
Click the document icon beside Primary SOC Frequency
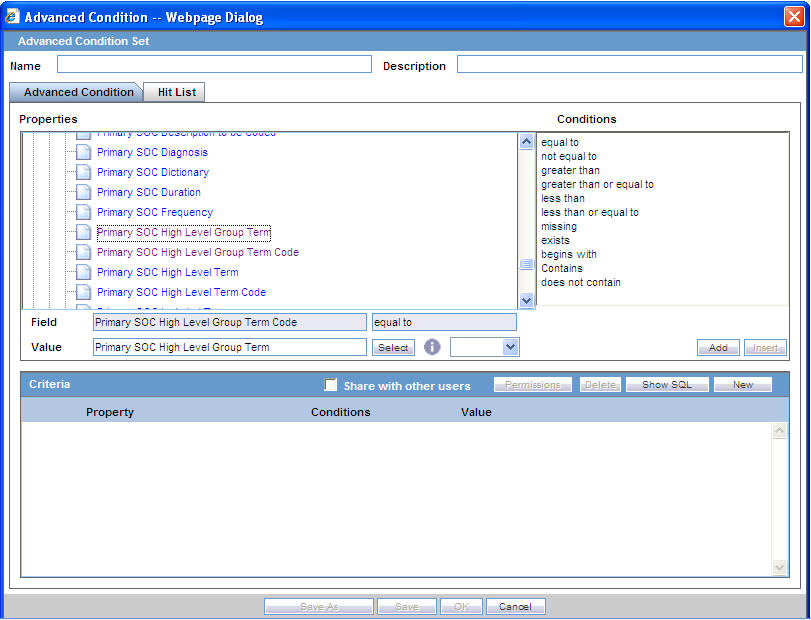[82, 212]
